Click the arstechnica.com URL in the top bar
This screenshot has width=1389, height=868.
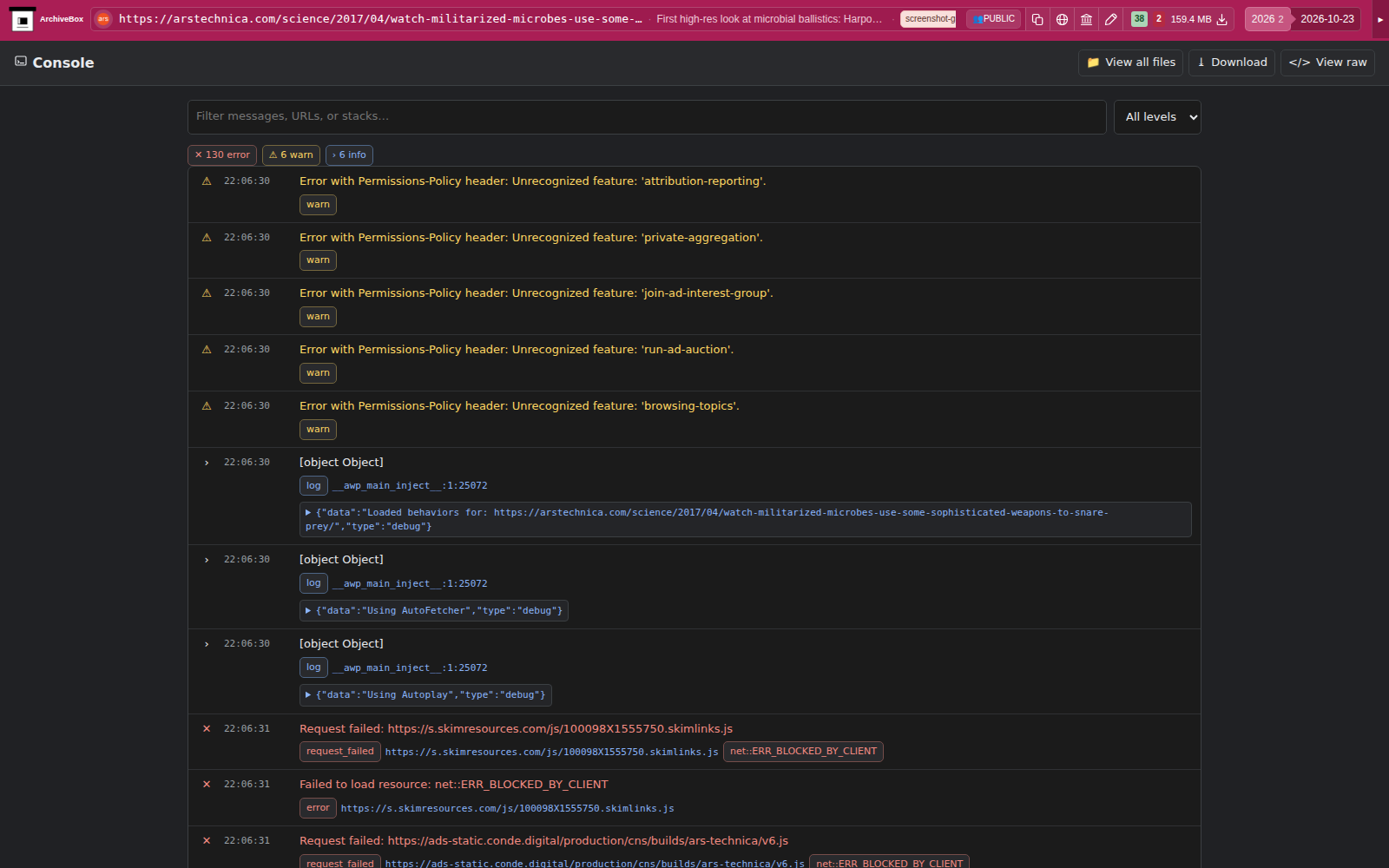point(380,19)
